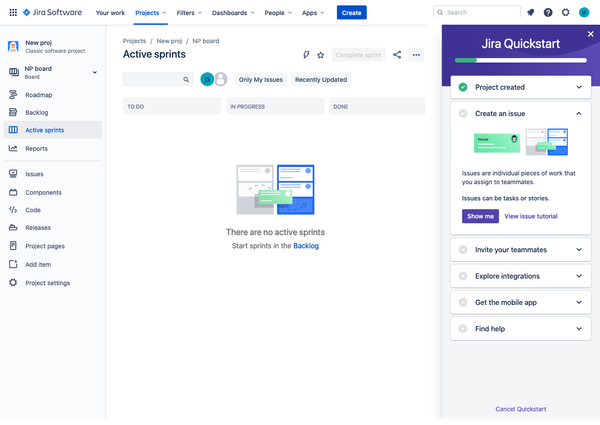This screenshot has height=425, width=600.
Task: Click the Add item icon
Action: [13, 264]
